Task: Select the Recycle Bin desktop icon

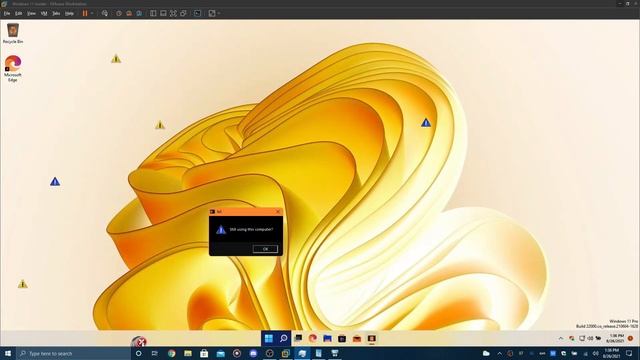Action: [x=13, y=33]
